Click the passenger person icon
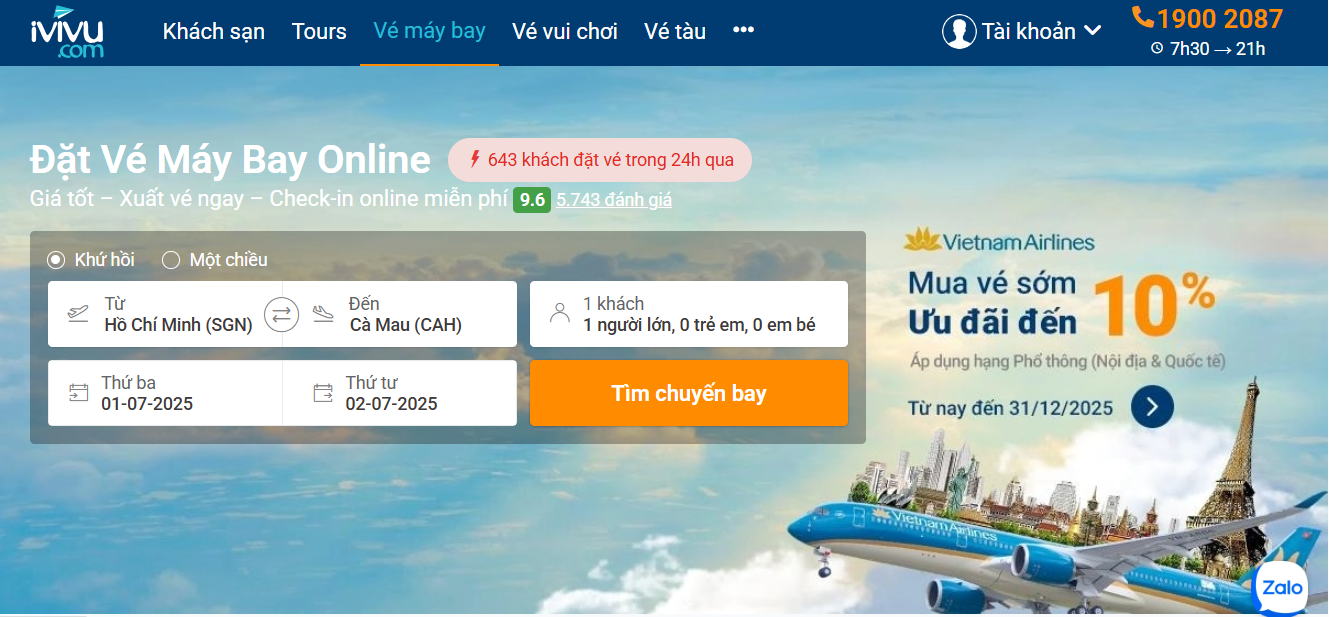The width and height of the screenshot is (1329, 617). point(560,314)
